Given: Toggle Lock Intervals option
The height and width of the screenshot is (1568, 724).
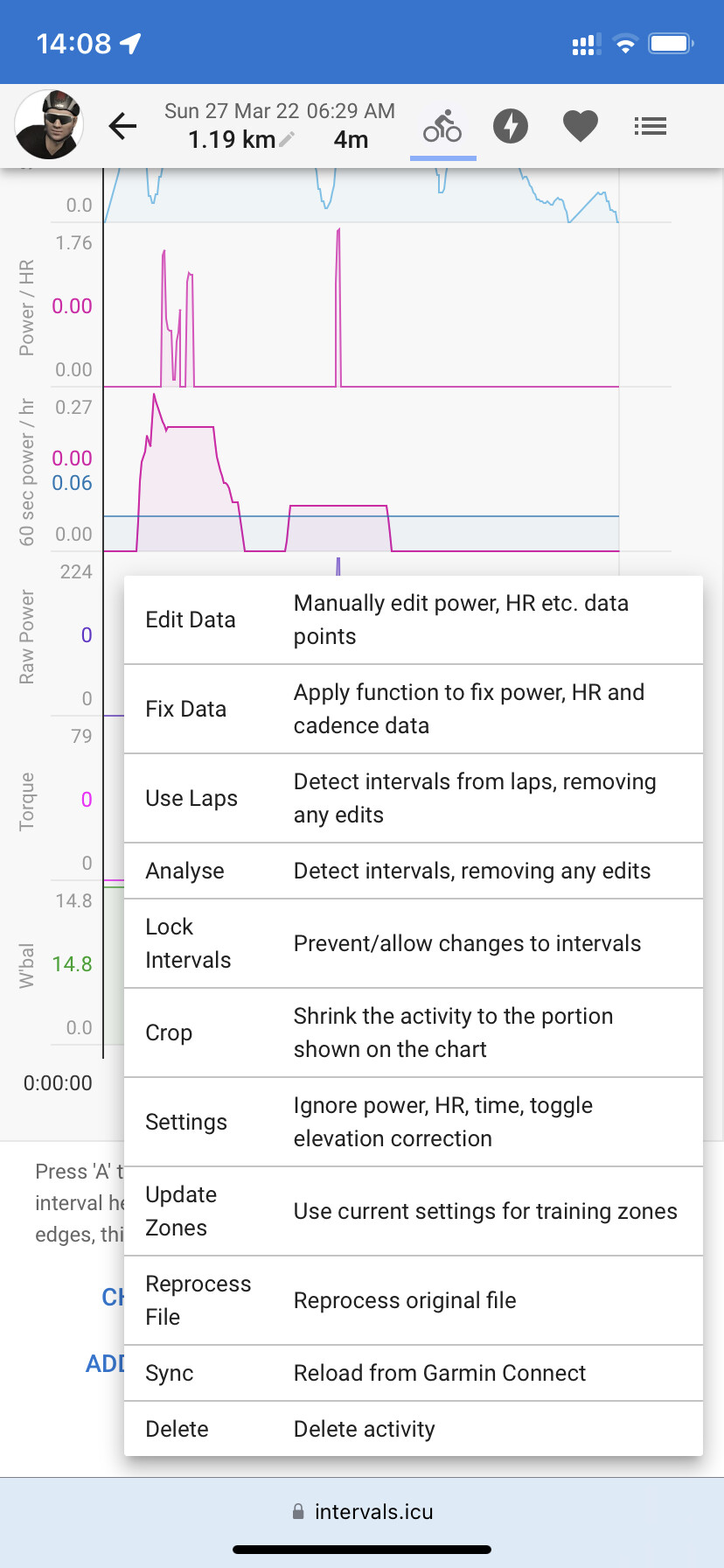Looking at the screenshot, I should (414, 943).
